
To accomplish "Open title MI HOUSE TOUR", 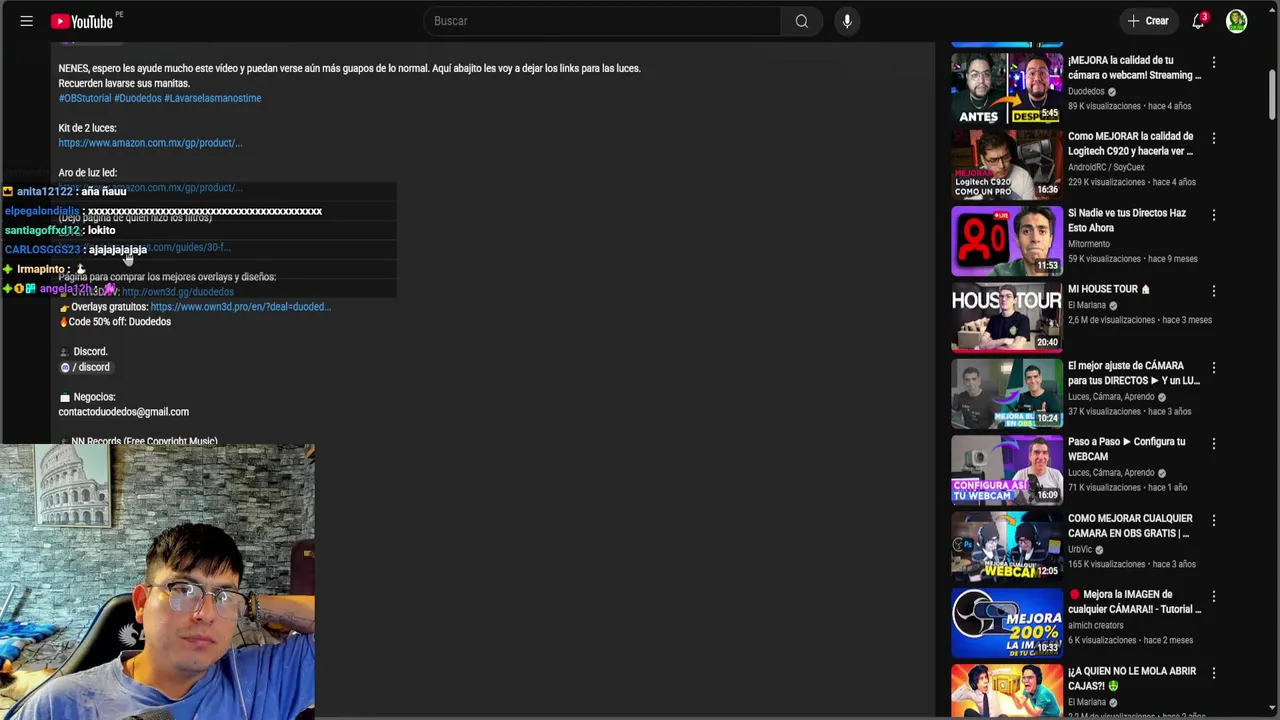I will [x=1109, y=289].
